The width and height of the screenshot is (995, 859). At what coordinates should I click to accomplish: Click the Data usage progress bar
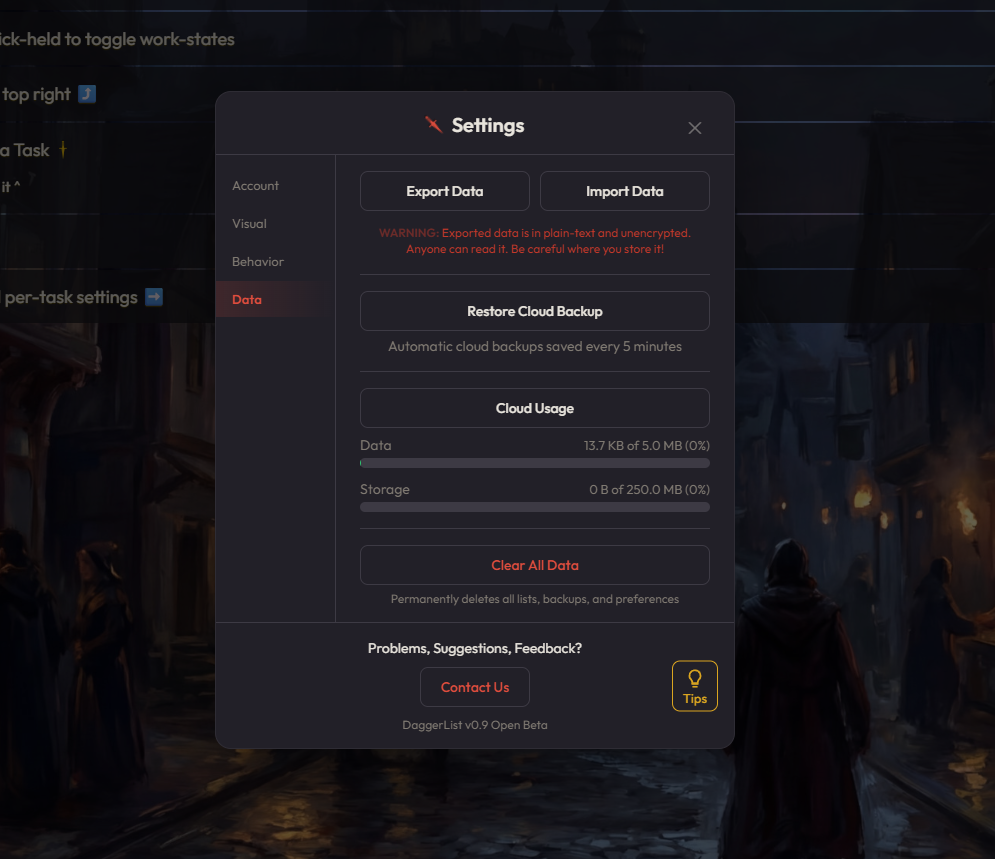[x=535, y=463]
